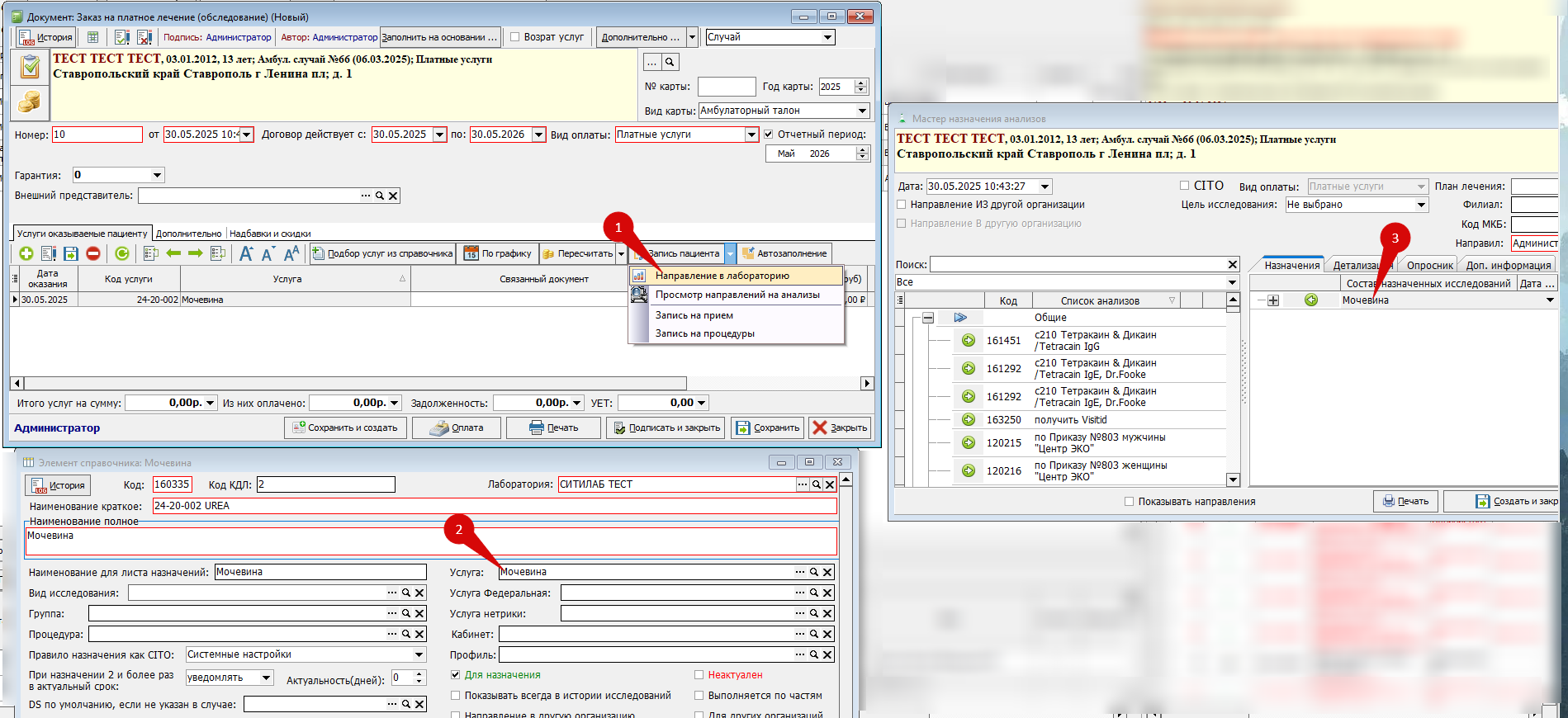
Task: Add analysis 161451 using its green arrow
Action: pyautogui.click(x=969, y=340)
